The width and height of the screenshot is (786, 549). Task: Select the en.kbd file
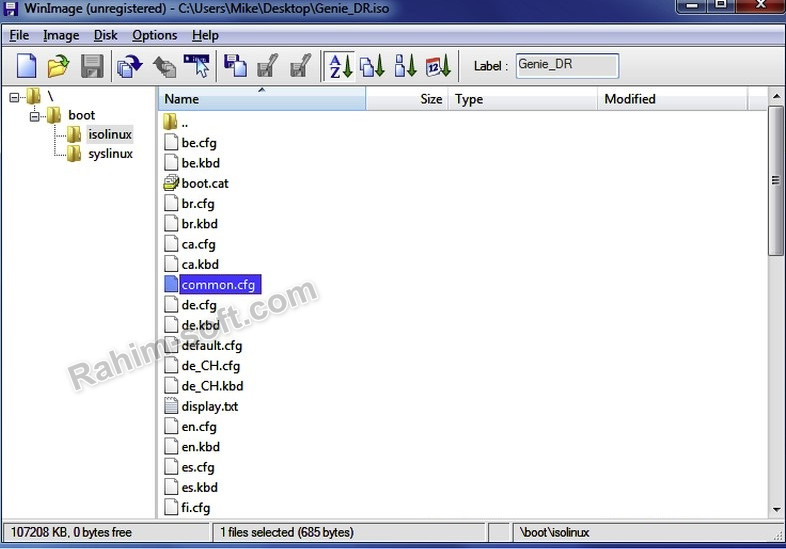tap(201, 447)
